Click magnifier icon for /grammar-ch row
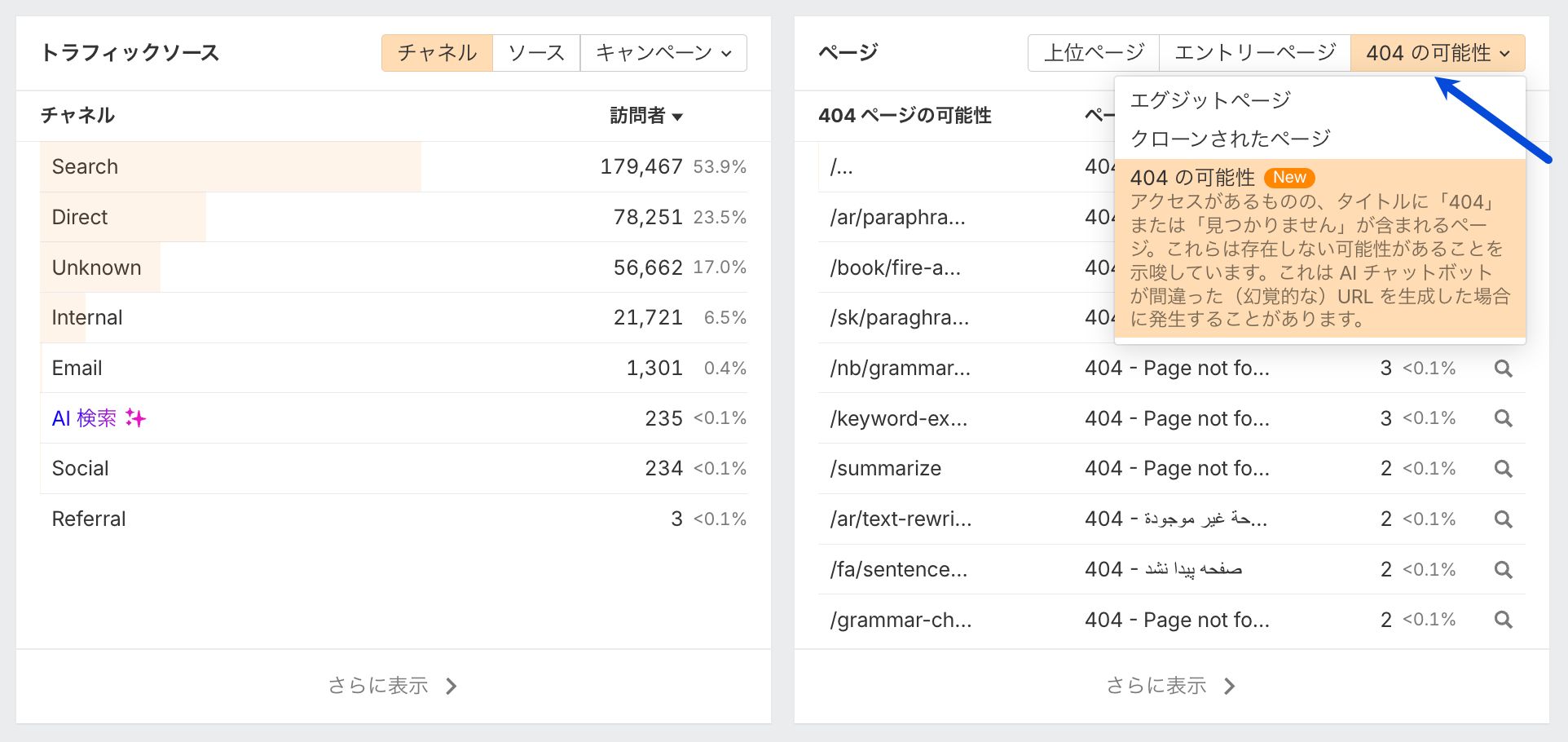1568x742 pixels. (1504, 620)
